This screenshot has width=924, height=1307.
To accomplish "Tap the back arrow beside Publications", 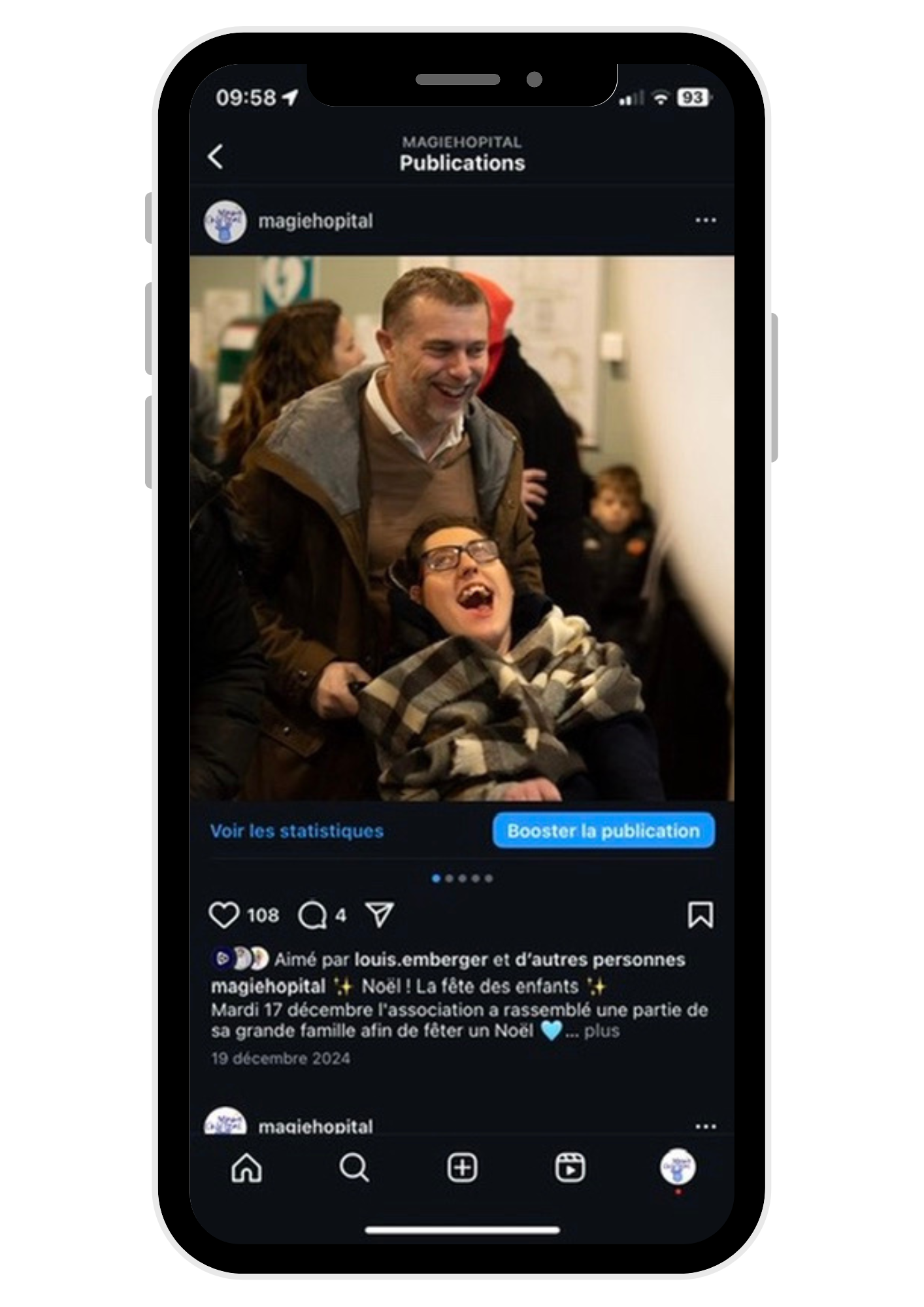I will pyautogui.click(x=216, y=157).
